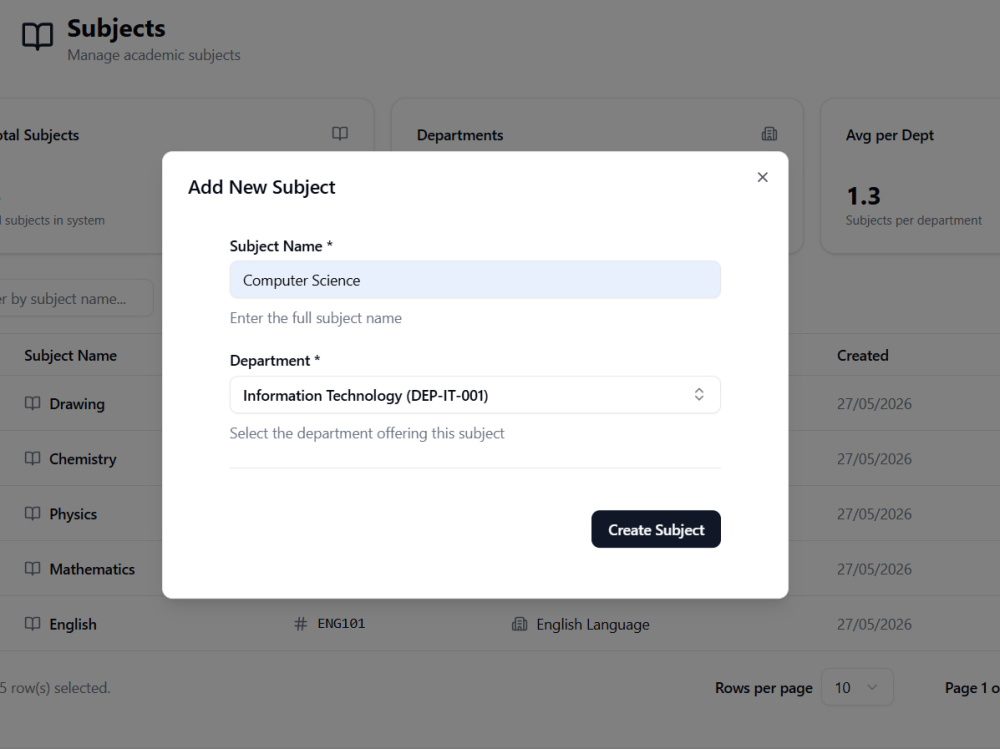Image resolution: width=1000 pixels, height=749 pixels.
Task: Sort by the Subject Name column header
Action: (70, 355)
